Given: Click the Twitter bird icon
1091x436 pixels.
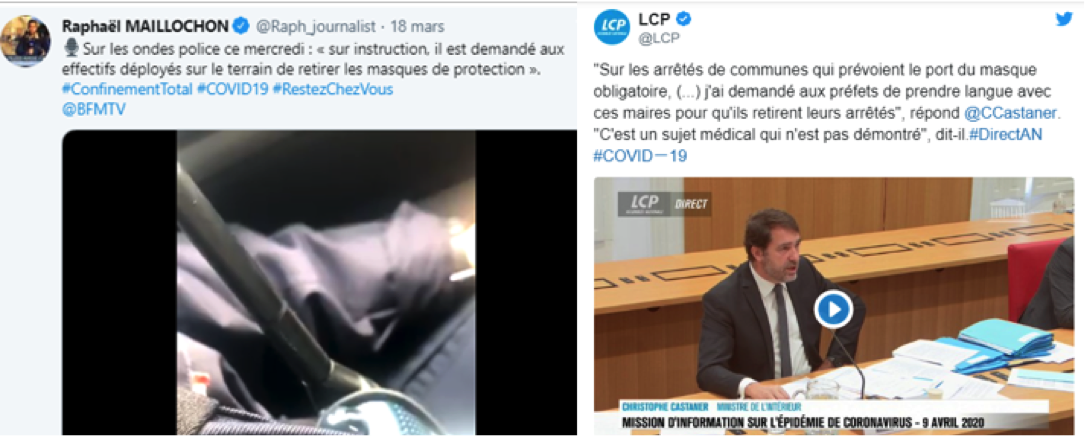Looking at the screenshot, I should 1064,19.
